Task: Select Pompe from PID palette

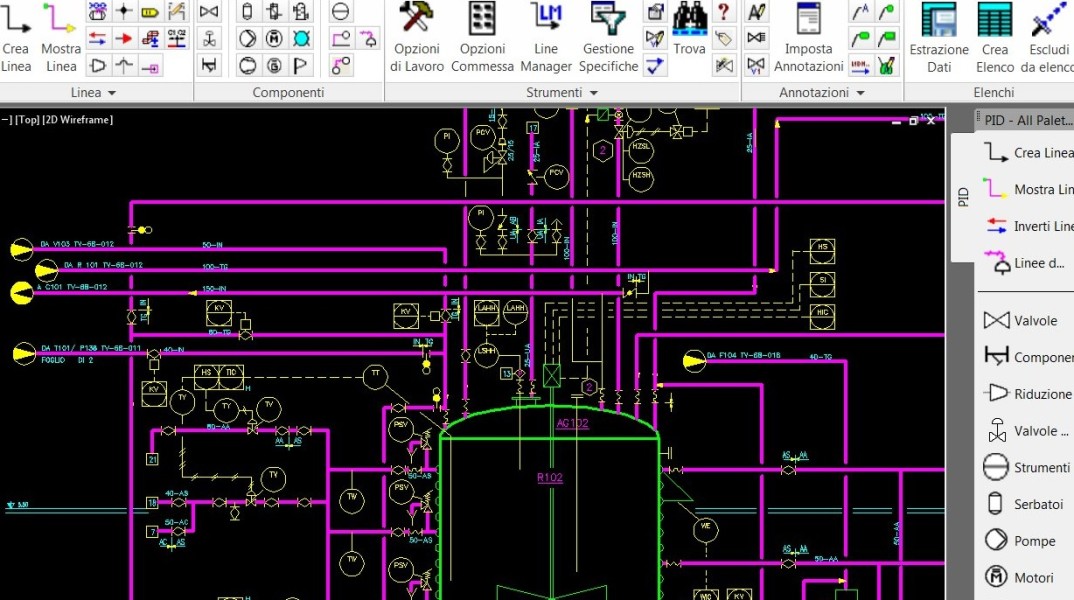Action: (1033, 541)
